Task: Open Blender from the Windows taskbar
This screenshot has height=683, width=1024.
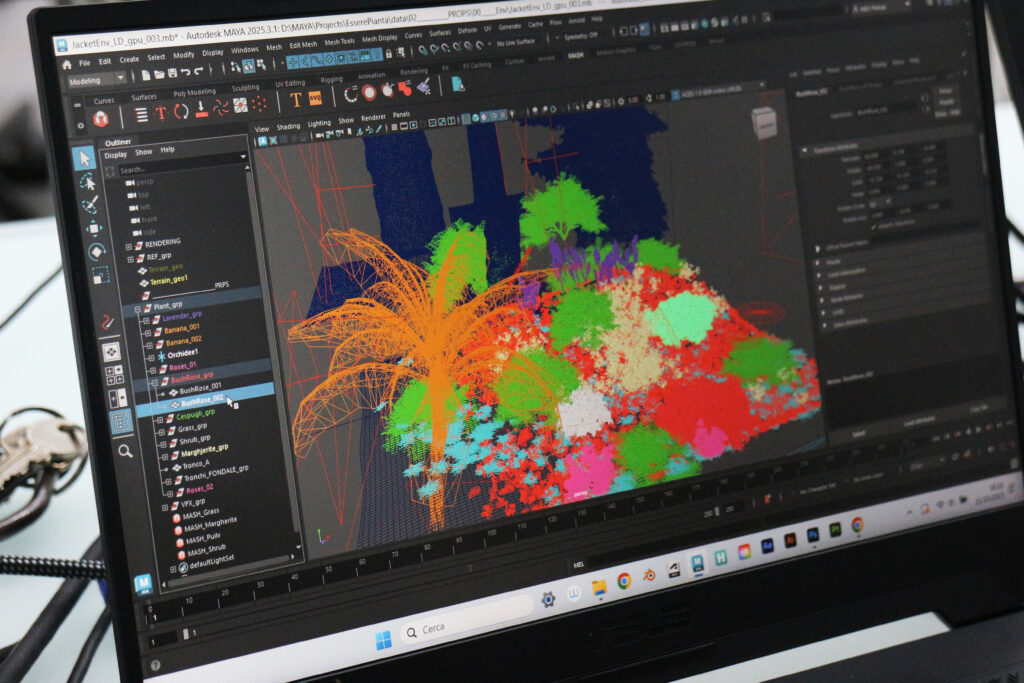Action: coord(649,573)
